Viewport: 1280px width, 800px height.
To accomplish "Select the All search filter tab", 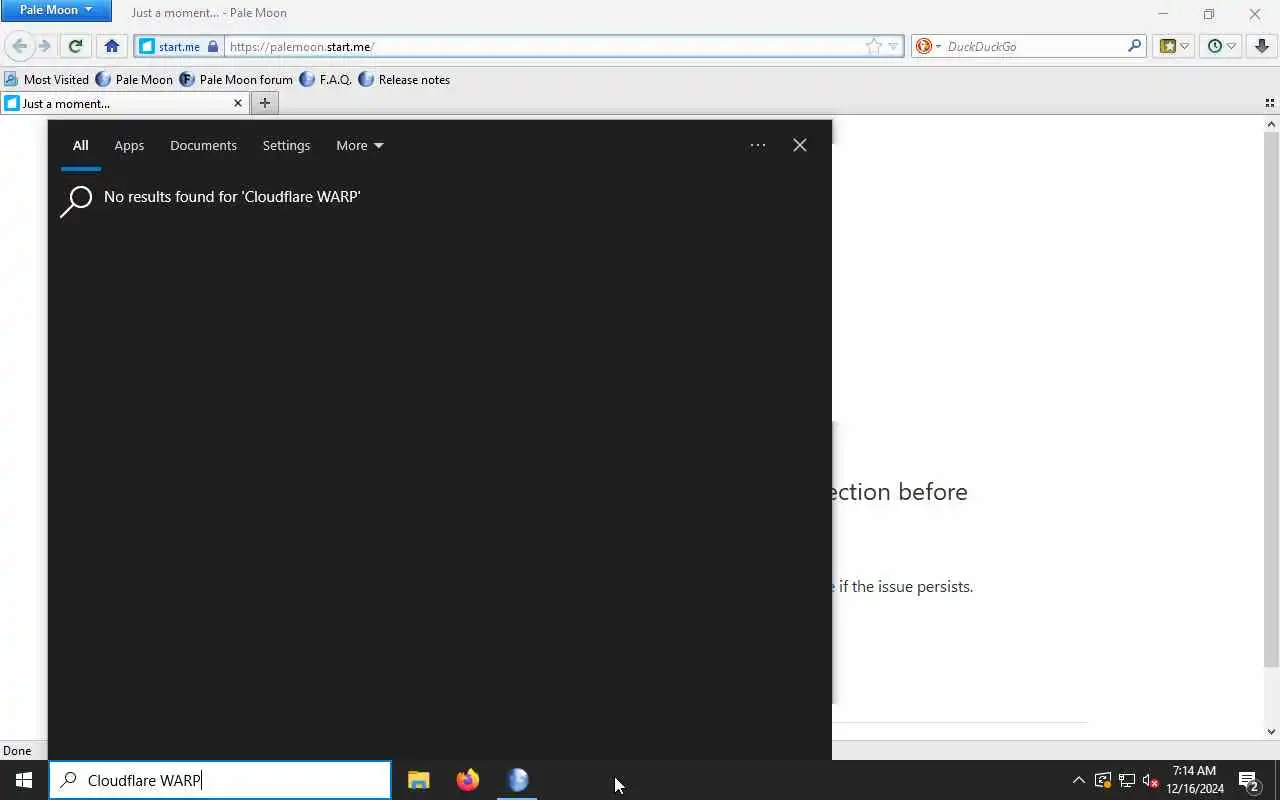I will [x=80, y=145].
